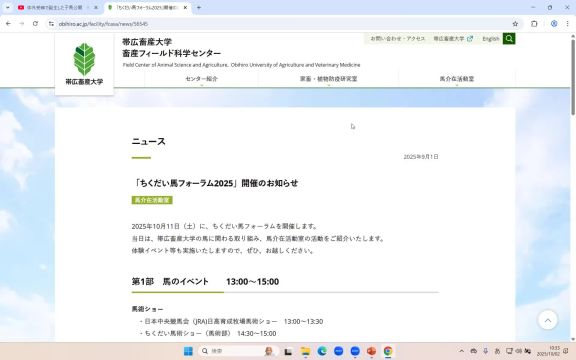Click the address bar URL field
576x360 pixels.
click(x=283, y=24)
